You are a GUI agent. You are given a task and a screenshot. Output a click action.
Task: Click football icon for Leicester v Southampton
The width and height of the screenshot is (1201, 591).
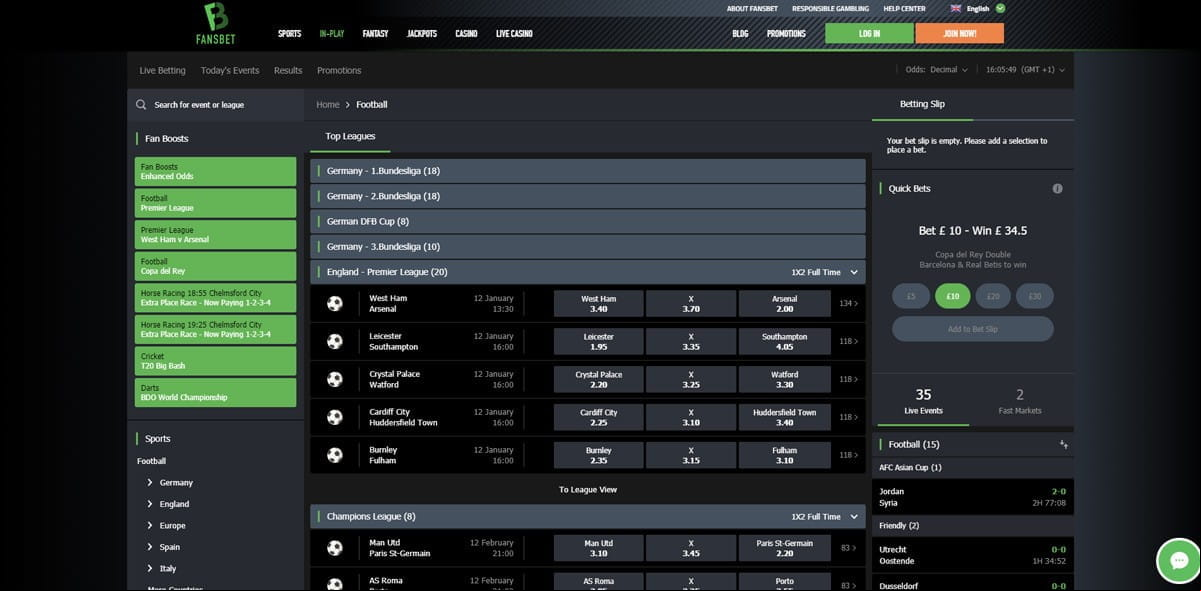(335, 341)
